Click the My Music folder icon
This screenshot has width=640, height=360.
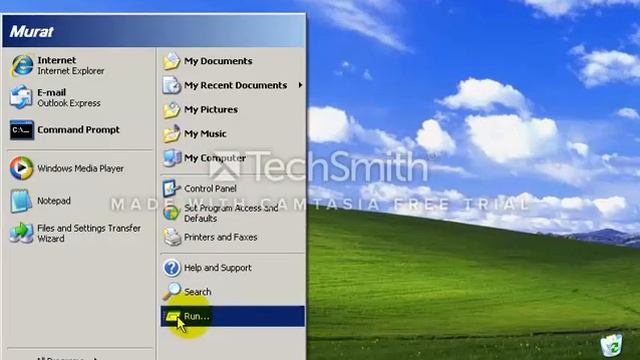(171, 134)
